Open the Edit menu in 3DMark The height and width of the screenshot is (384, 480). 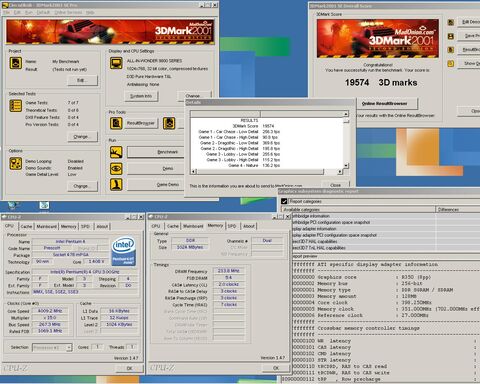17,12
